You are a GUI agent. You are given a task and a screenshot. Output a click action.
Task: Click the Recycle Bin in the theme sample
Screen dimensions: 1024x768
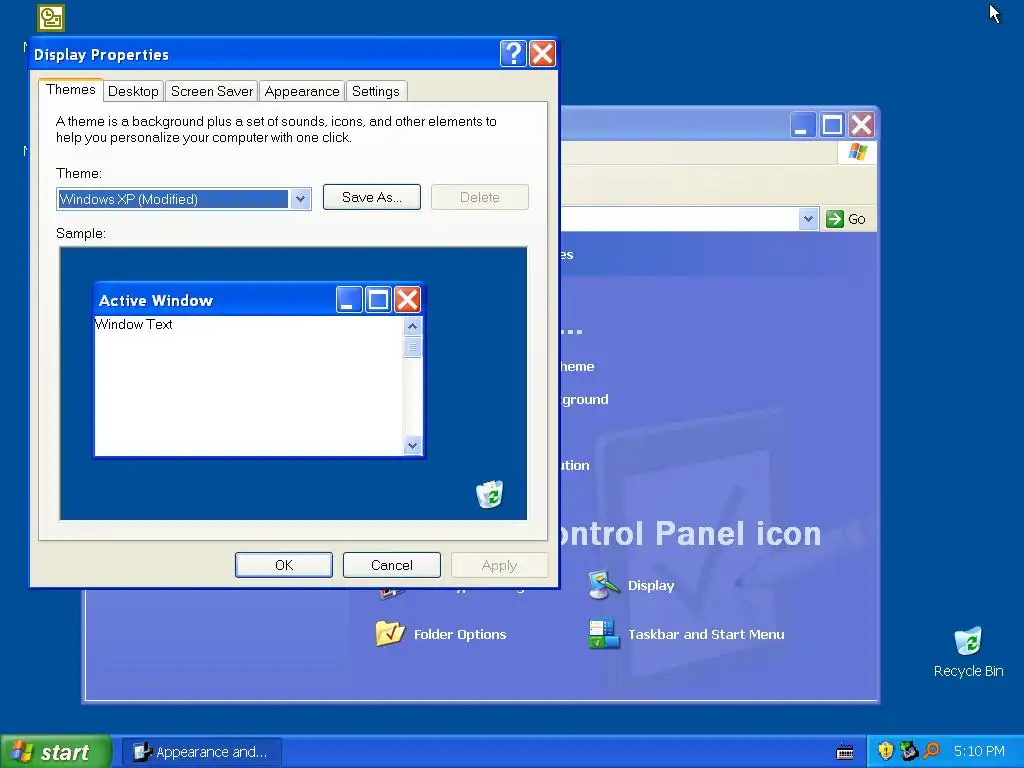pyautogui.click(x=490, y=494)
